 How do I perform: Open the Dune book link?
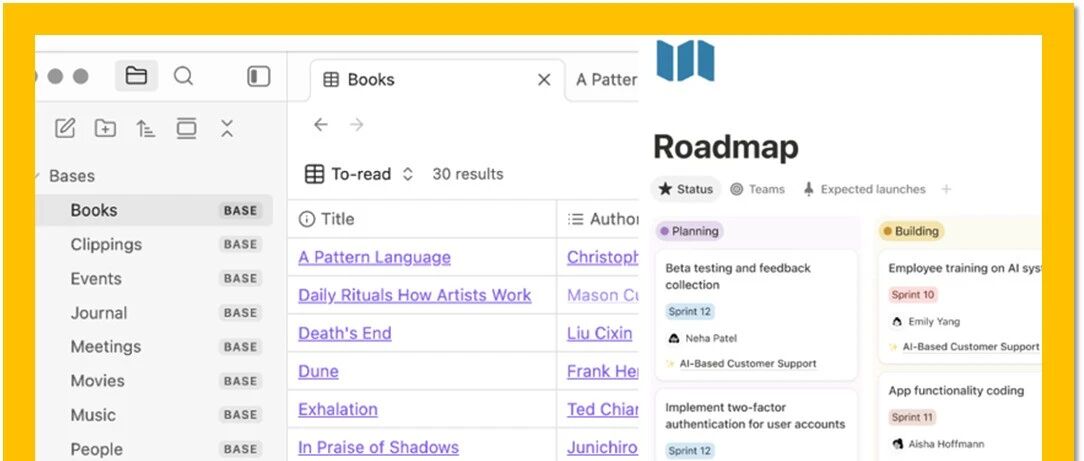[x=318, y=371]
